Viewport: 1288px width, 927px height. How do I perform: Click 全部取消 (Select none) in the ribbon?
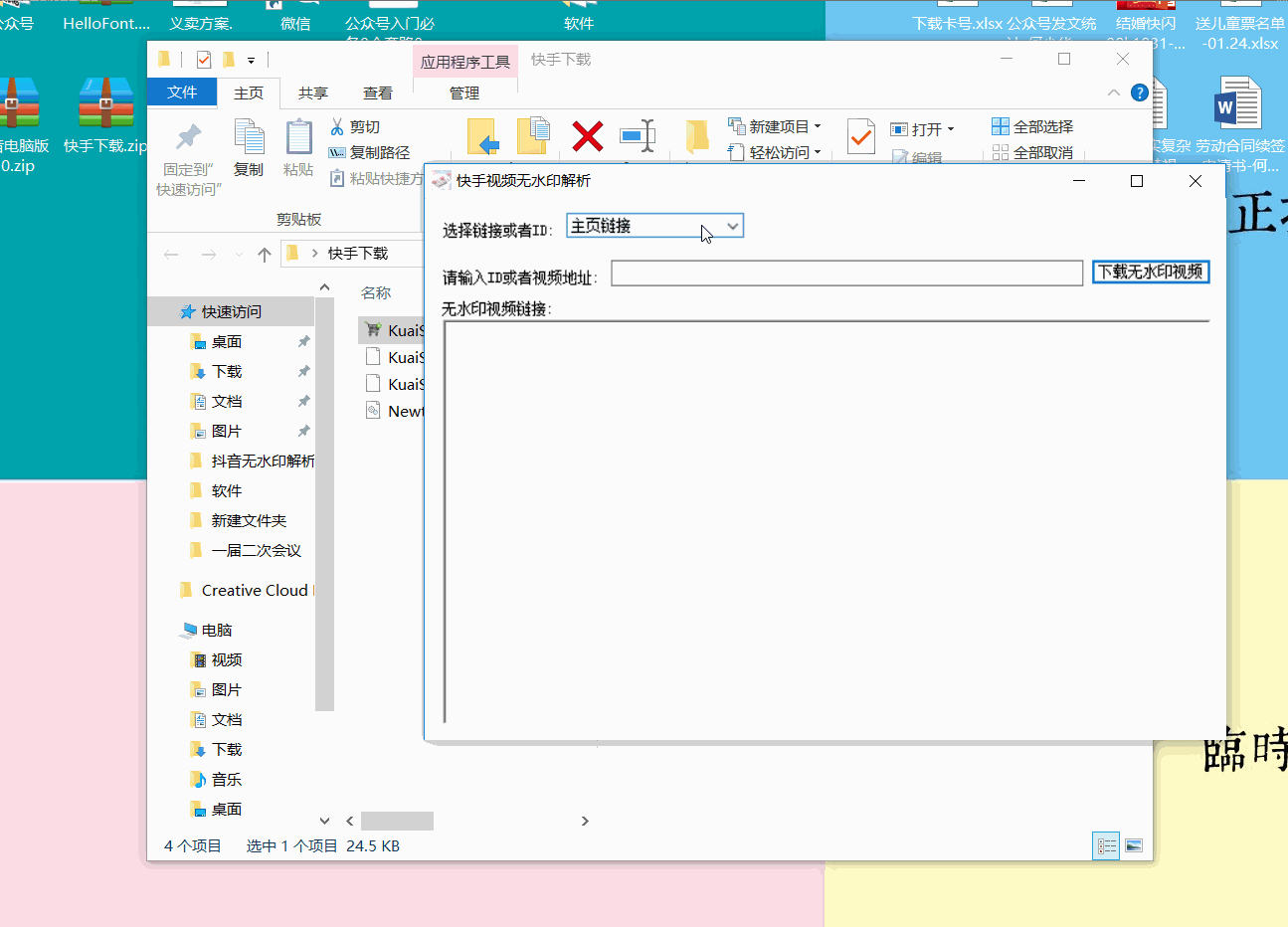click(1032, 153)
